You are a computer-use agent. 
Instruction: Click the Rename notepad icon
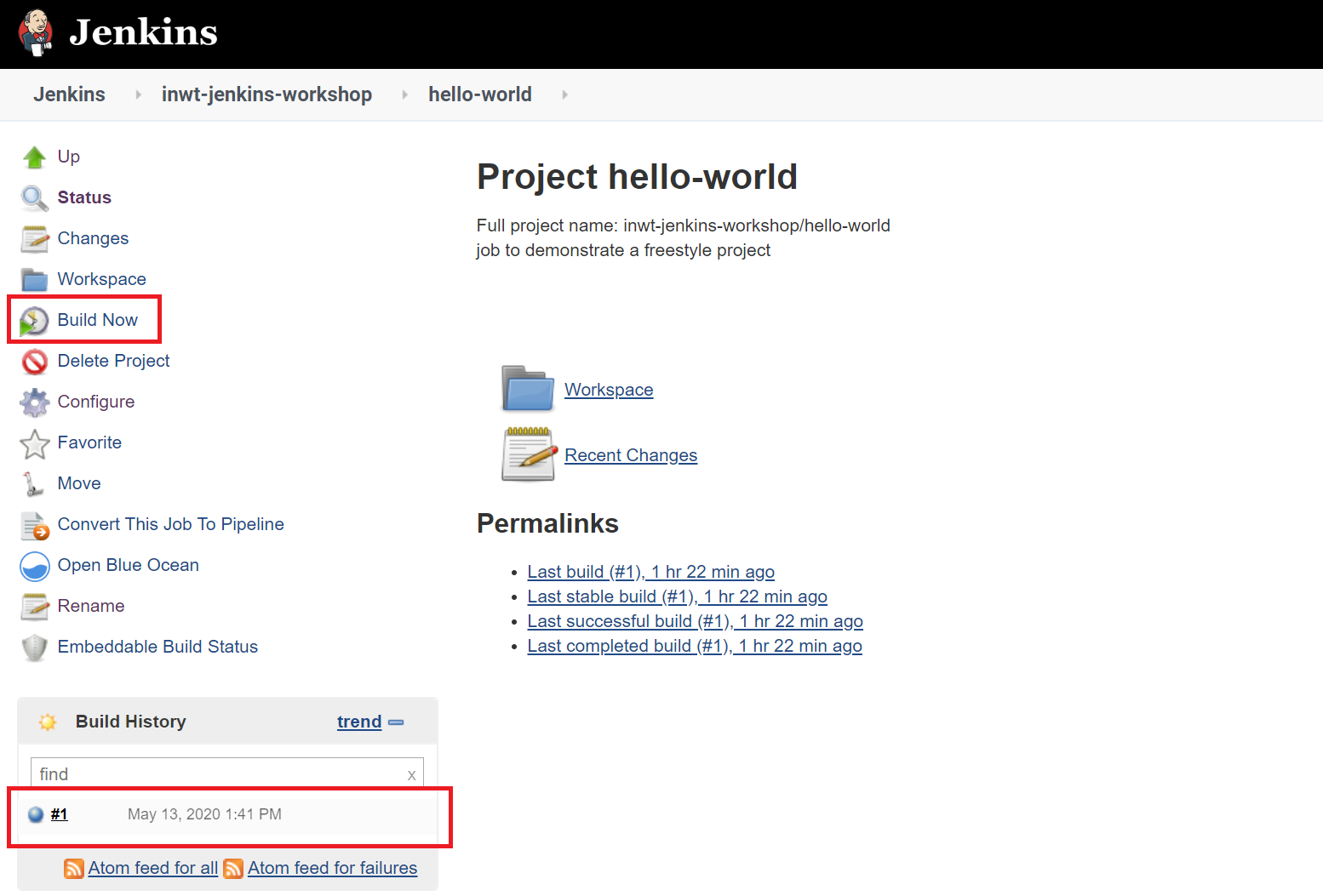[35, 607]
